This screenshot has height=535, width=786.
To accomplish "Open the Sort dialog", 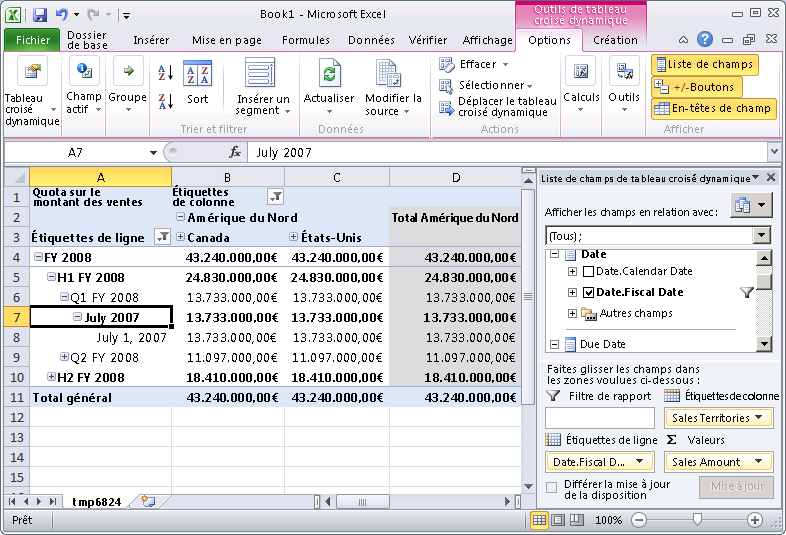I will point(198,83).
